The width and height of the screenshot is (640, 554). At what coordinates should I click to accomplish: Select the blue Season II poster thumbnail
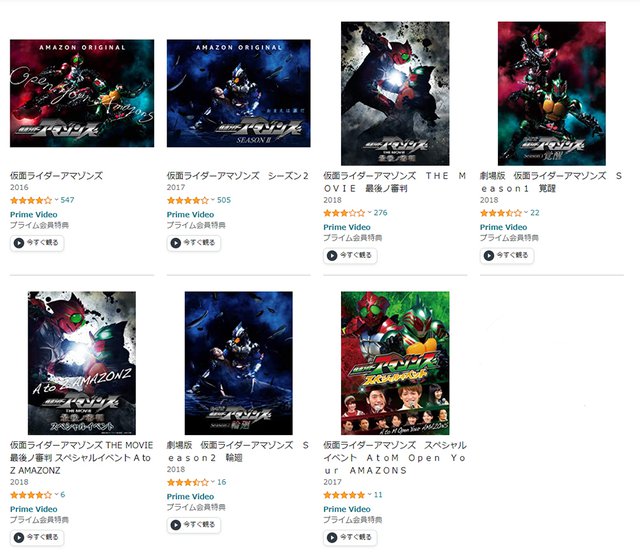point(238,93)
